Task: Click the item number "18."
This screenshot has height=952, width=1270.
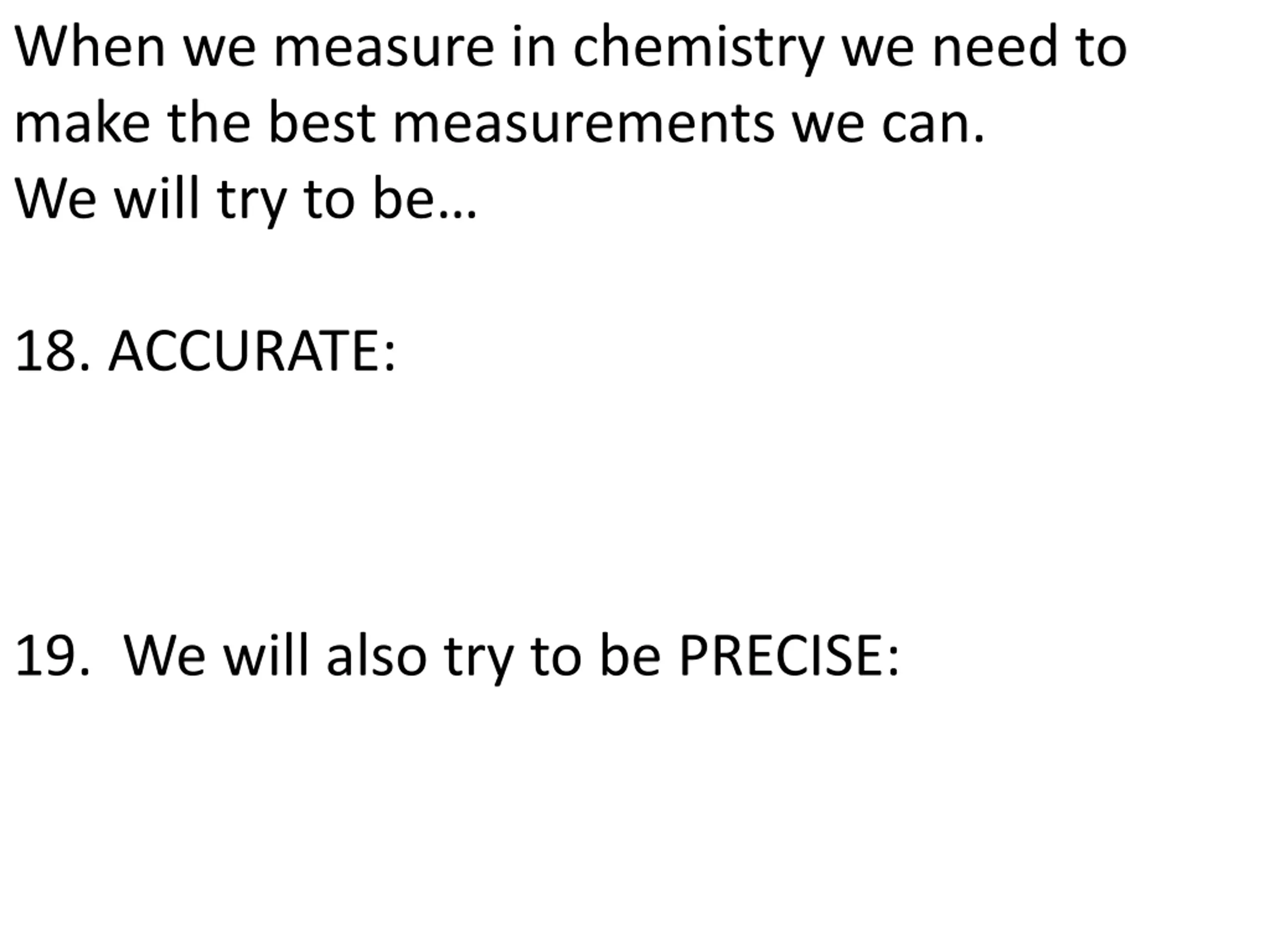Action: click(x=52, y=351)
